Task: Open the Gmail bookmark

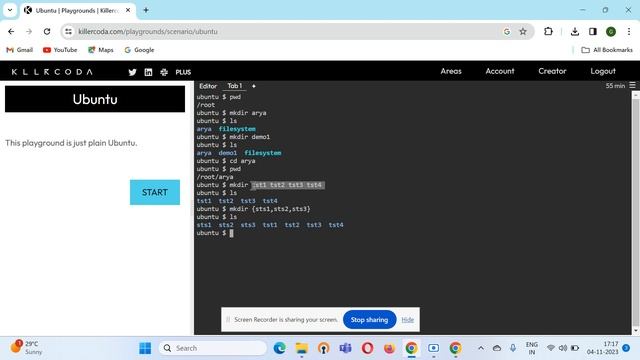Action: coord(20,50)
